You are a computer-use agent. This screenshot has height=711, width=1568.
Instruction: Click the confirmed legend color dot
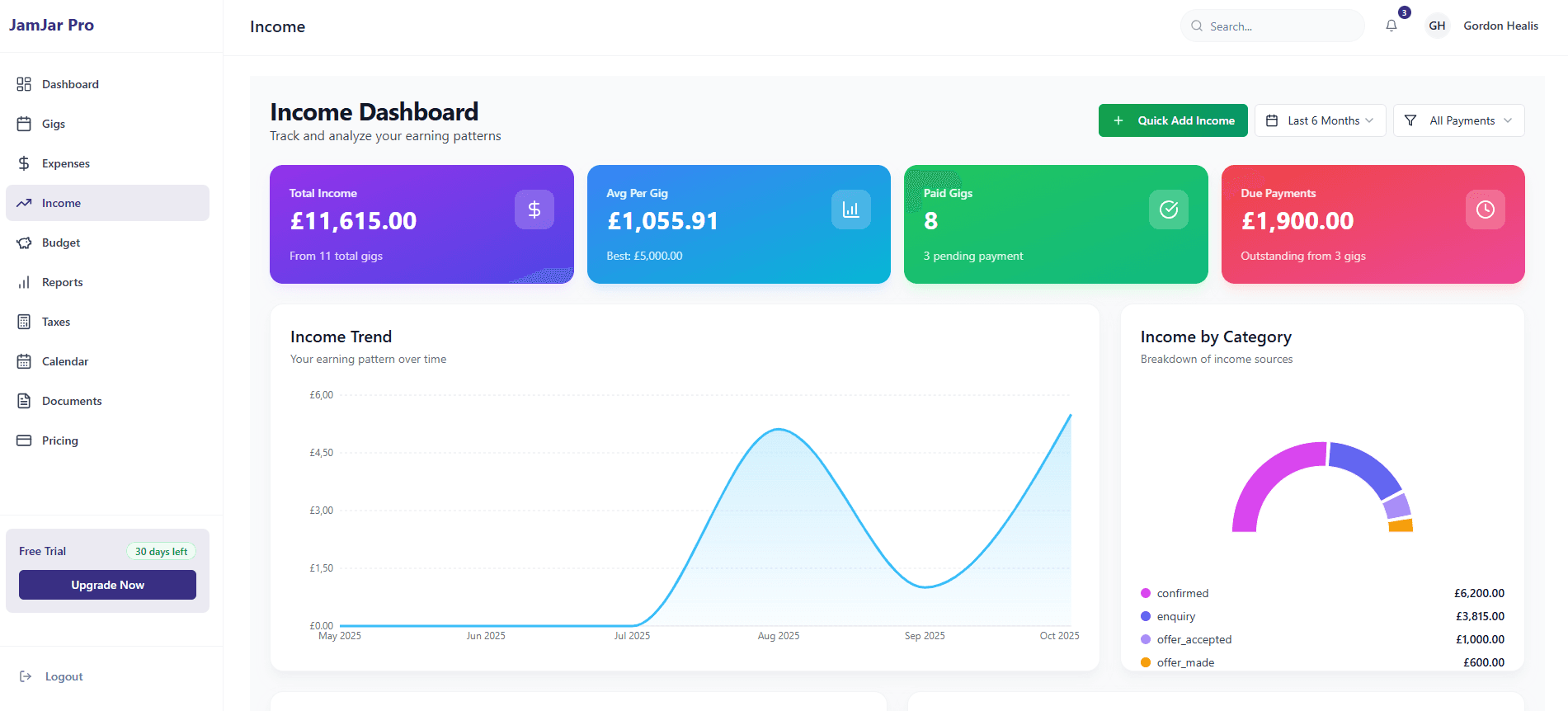tap(1146, 593)
